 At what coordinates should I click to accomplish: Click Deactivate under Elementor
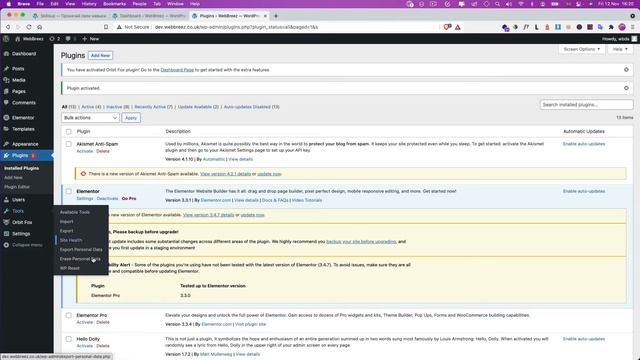(x=107, y=198)
